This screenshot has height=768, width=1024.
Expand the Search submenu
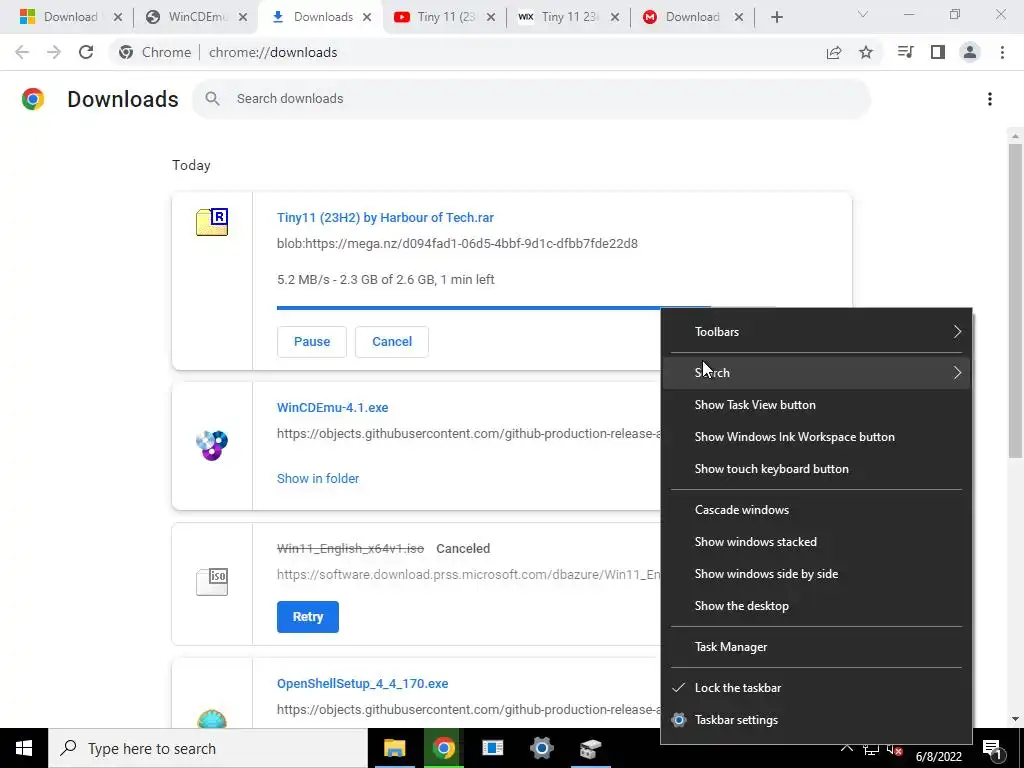(x=817, y=373)
